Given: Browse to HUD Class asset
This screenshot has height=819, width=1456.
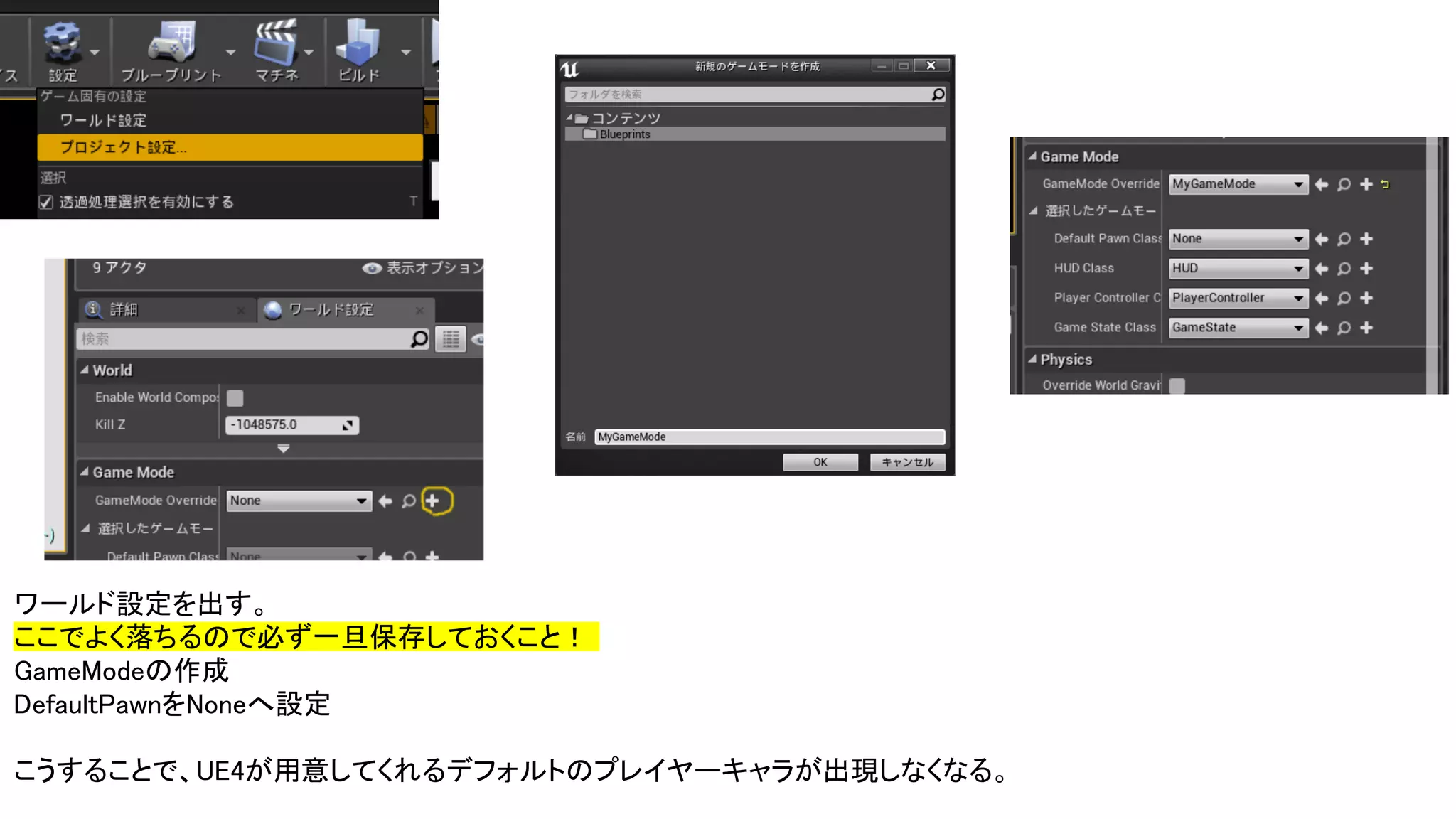Looking at the screenshot, I should [x=1344, y=269].
